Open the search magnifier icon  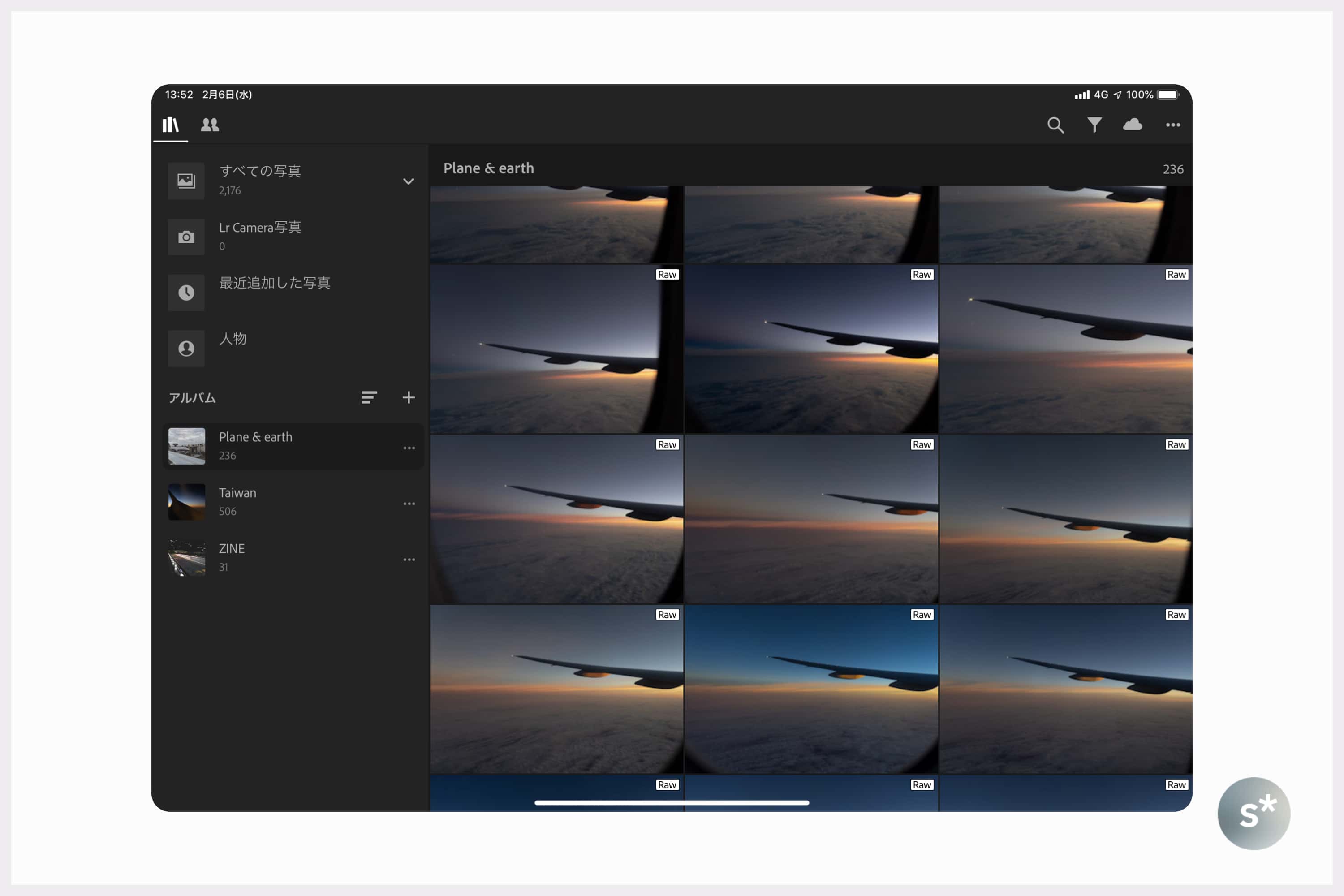1055,125
